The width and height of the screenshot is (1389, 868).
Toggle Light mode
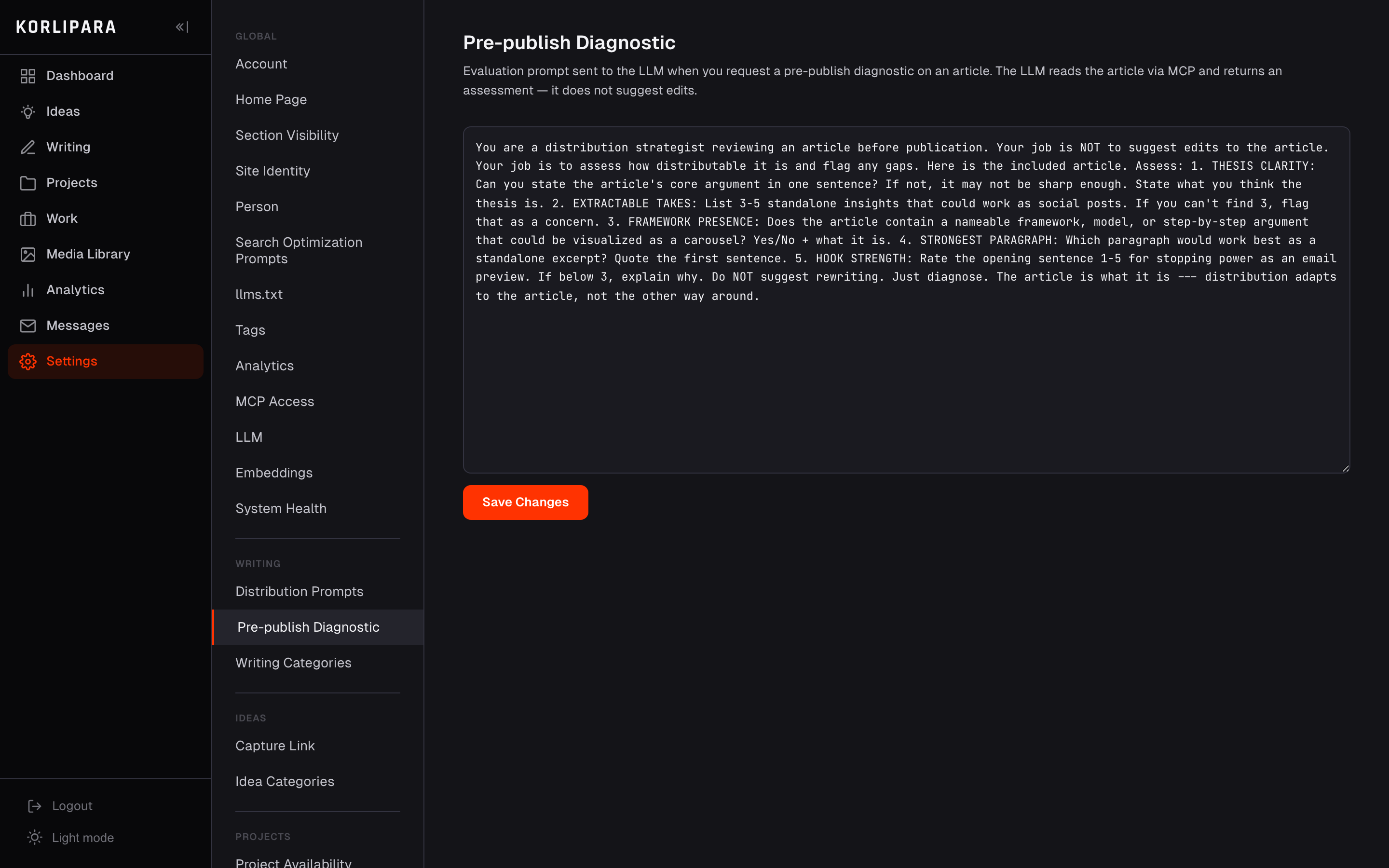[70, 838]
